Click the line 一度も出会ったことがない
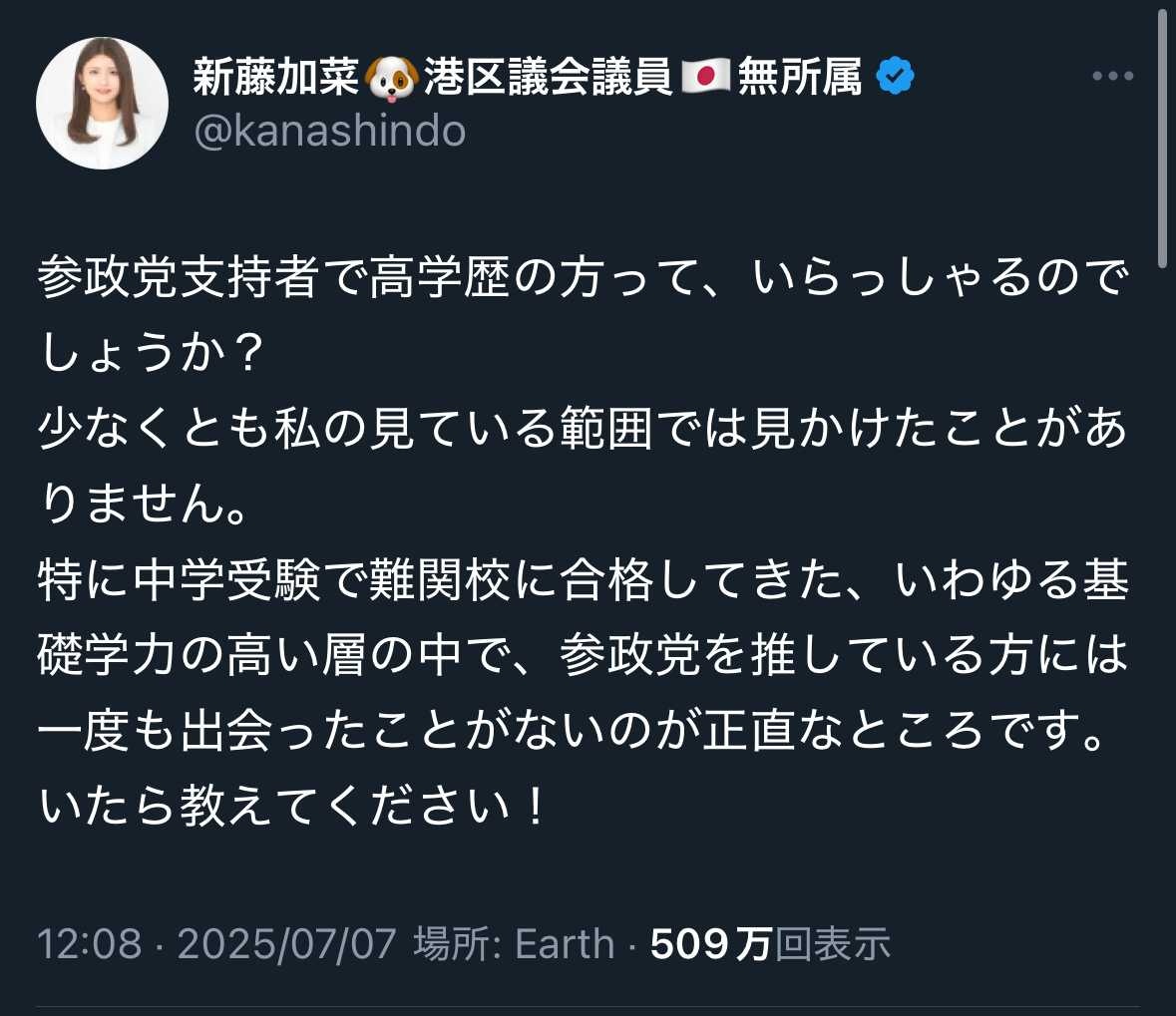This screenshot has height=1016, width=1176. pyautogui.click(x=574, y=732)
